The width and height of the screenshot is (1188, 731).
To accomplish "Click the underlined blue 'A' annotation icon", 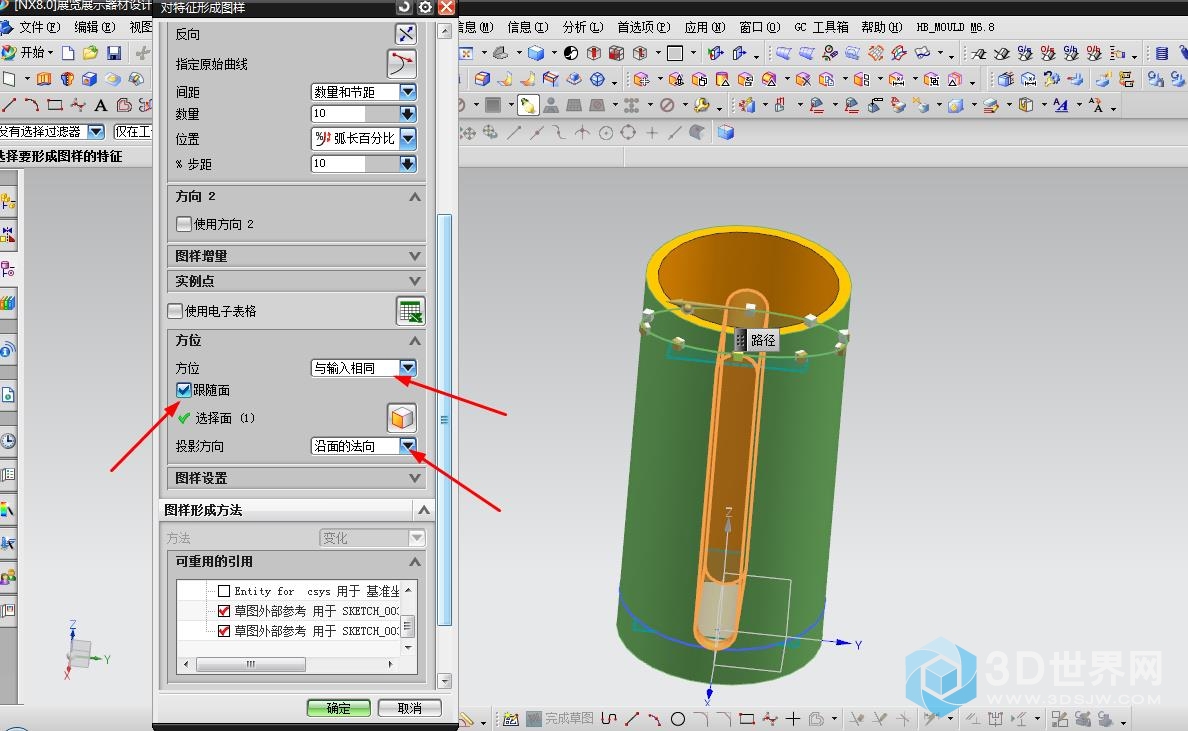I will coord(1061,105).
